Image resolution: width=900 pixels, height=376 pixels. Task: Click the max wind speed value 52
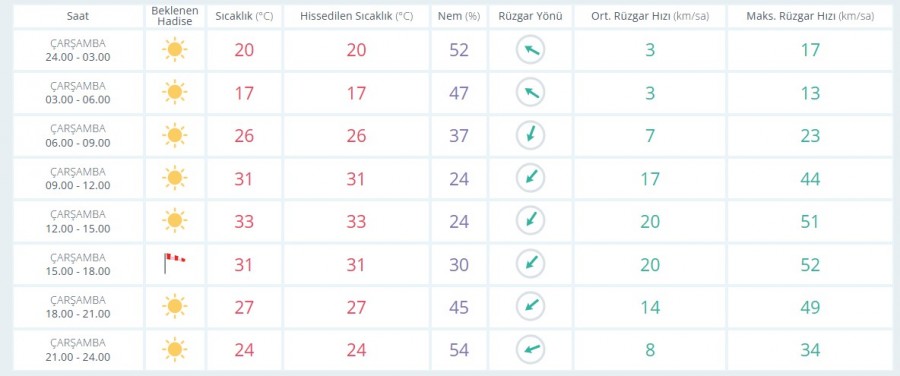click(810, 264)
